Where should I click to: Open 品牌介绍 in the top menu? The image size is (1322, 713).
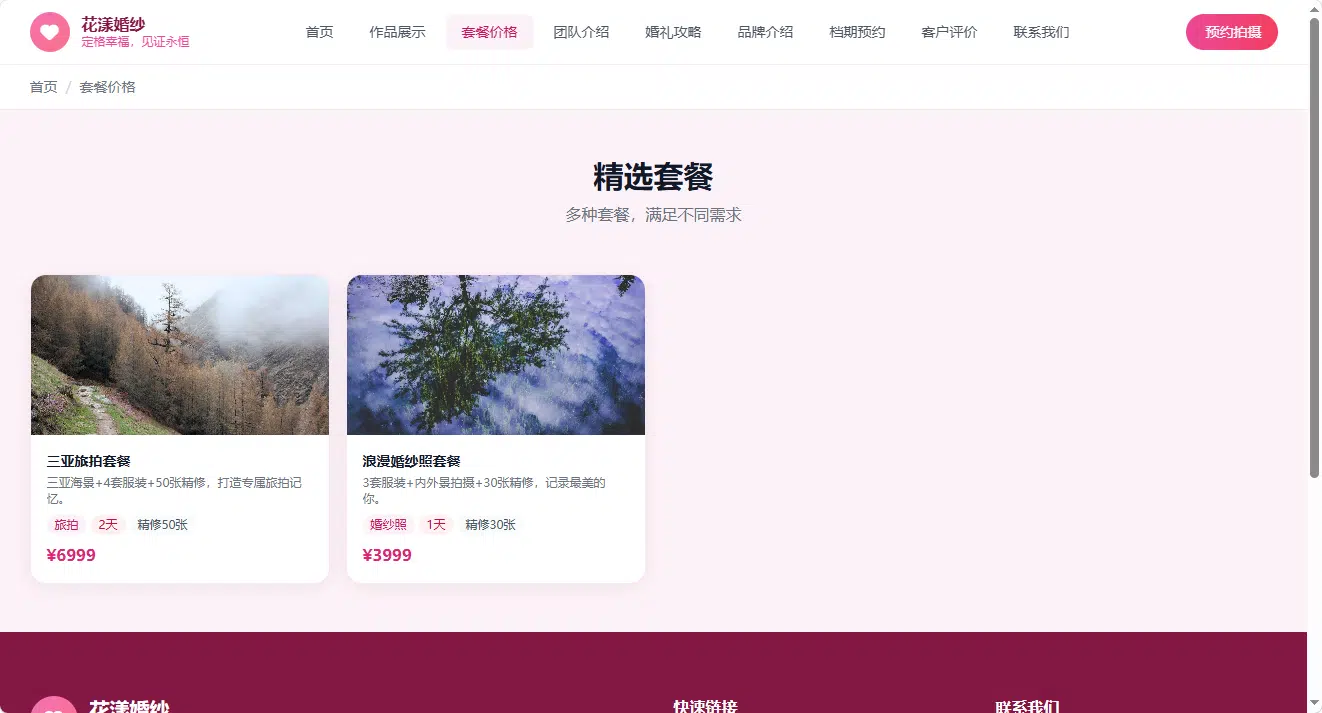(x=765, y=32)
